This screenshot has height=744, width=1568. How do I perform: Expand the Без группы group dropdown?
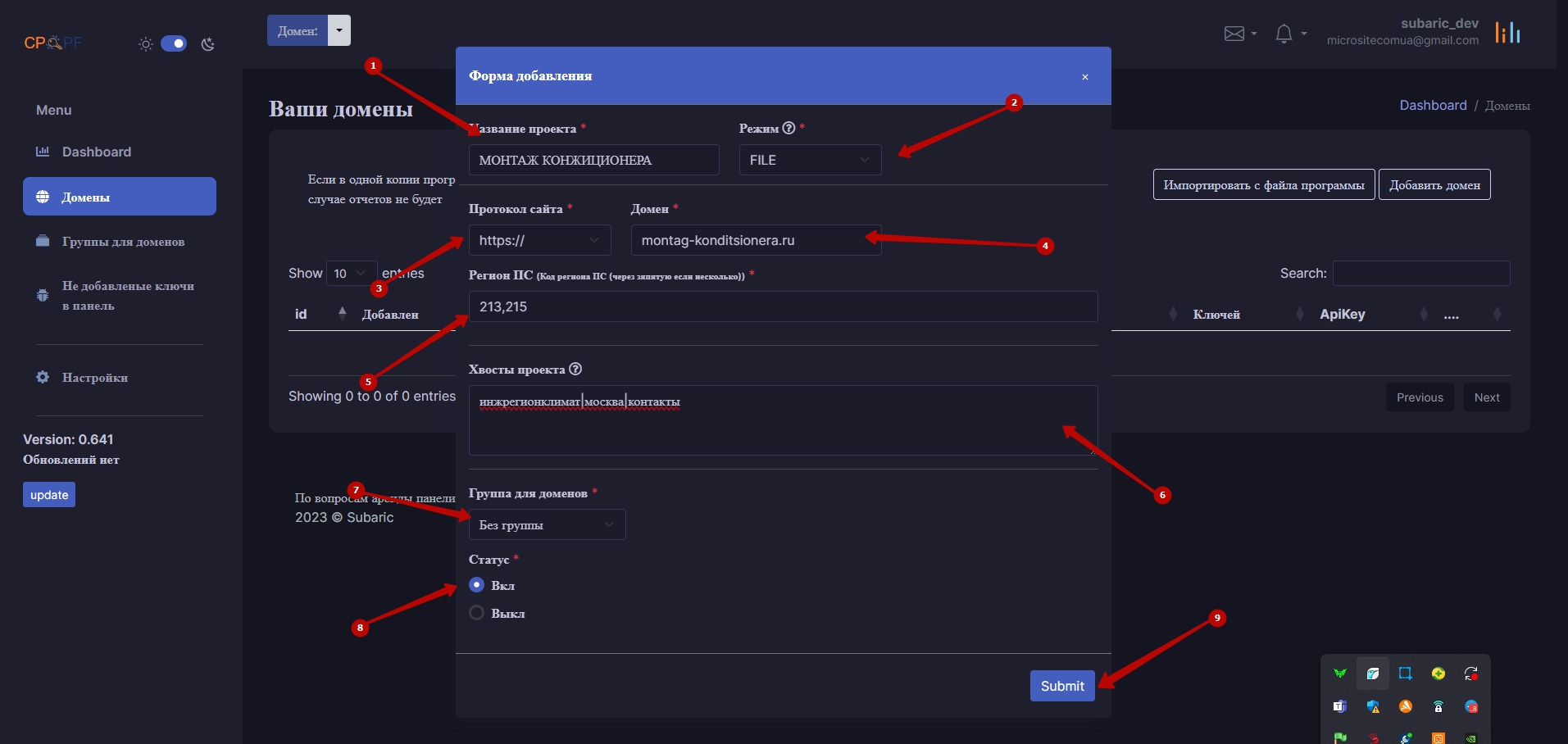click(x=547, y=524)
